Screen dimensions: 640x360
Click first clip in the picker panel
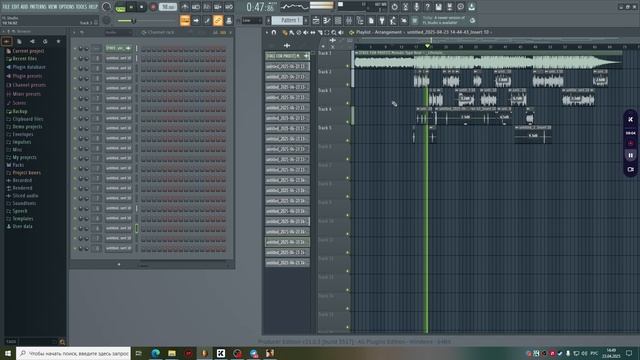(287, 56)
